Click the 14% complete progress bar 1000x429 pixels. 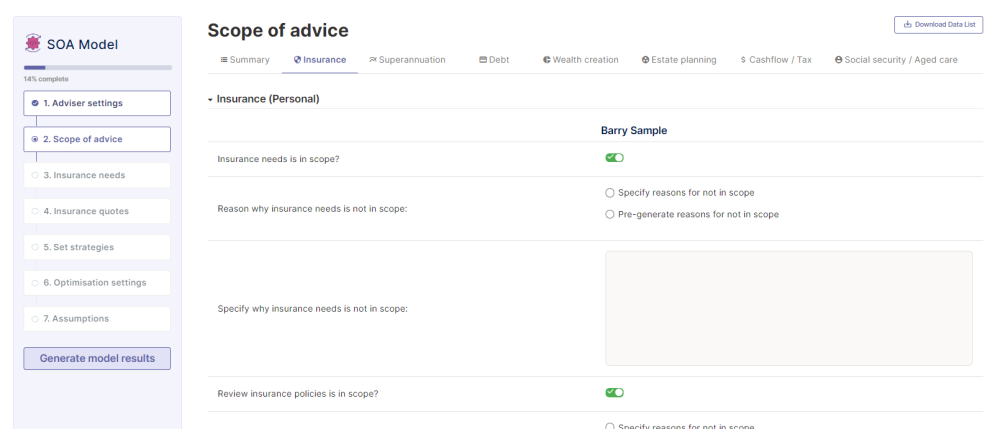(x=97, y=67)
